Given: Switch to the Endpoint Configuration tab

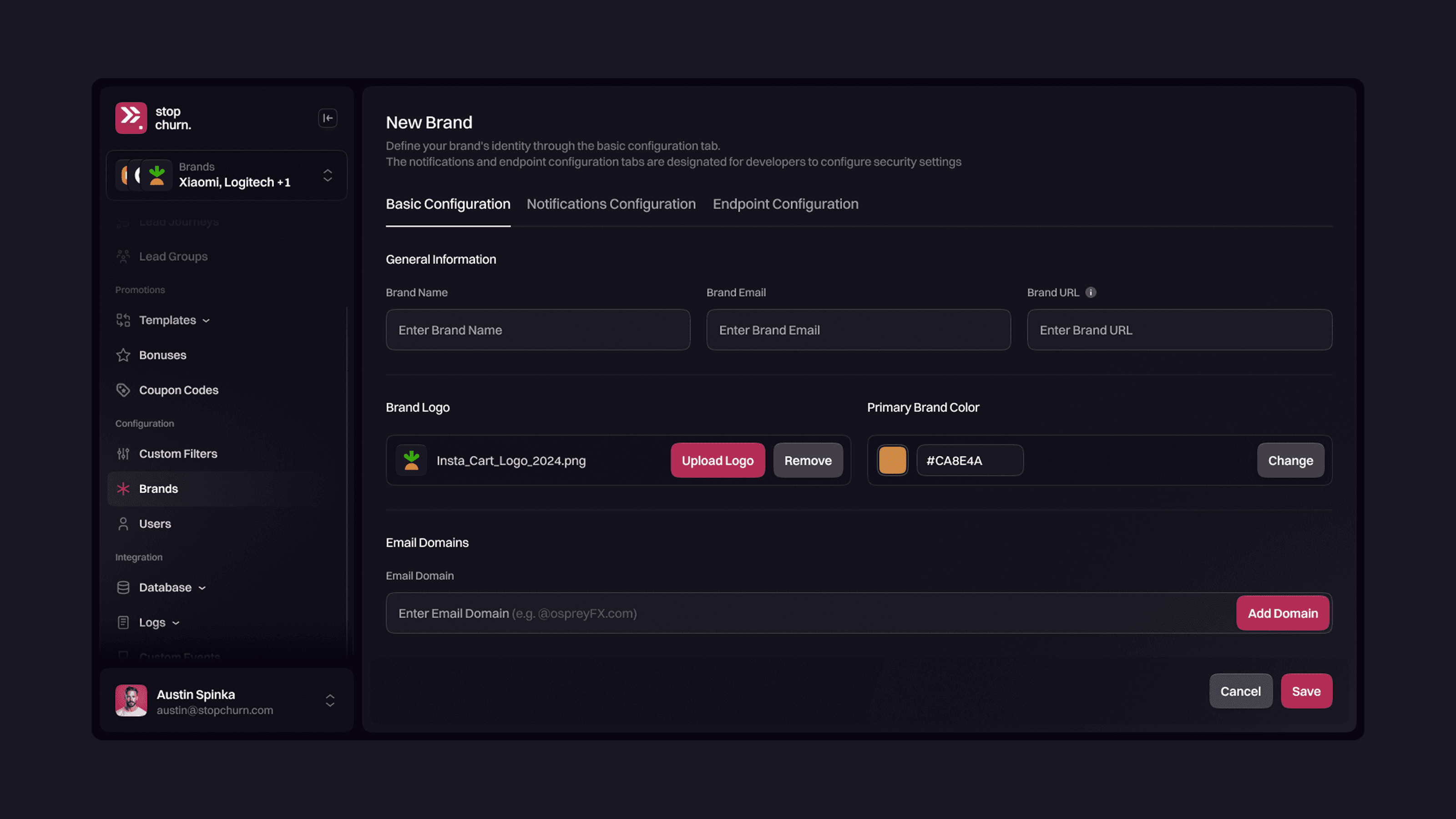Looking at the screenshot, I should 785,204.
